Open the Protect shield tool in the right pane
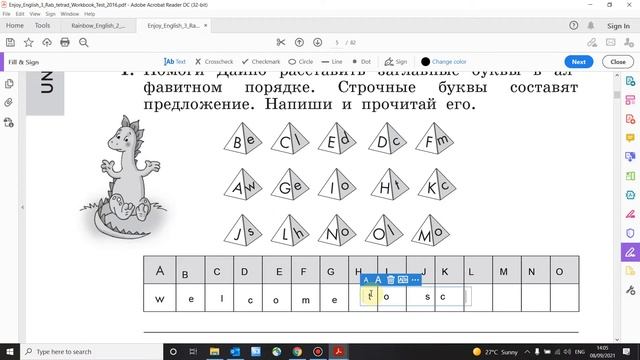Image resolution: width=640 pixels, height=360 pixels. point(630,233)
